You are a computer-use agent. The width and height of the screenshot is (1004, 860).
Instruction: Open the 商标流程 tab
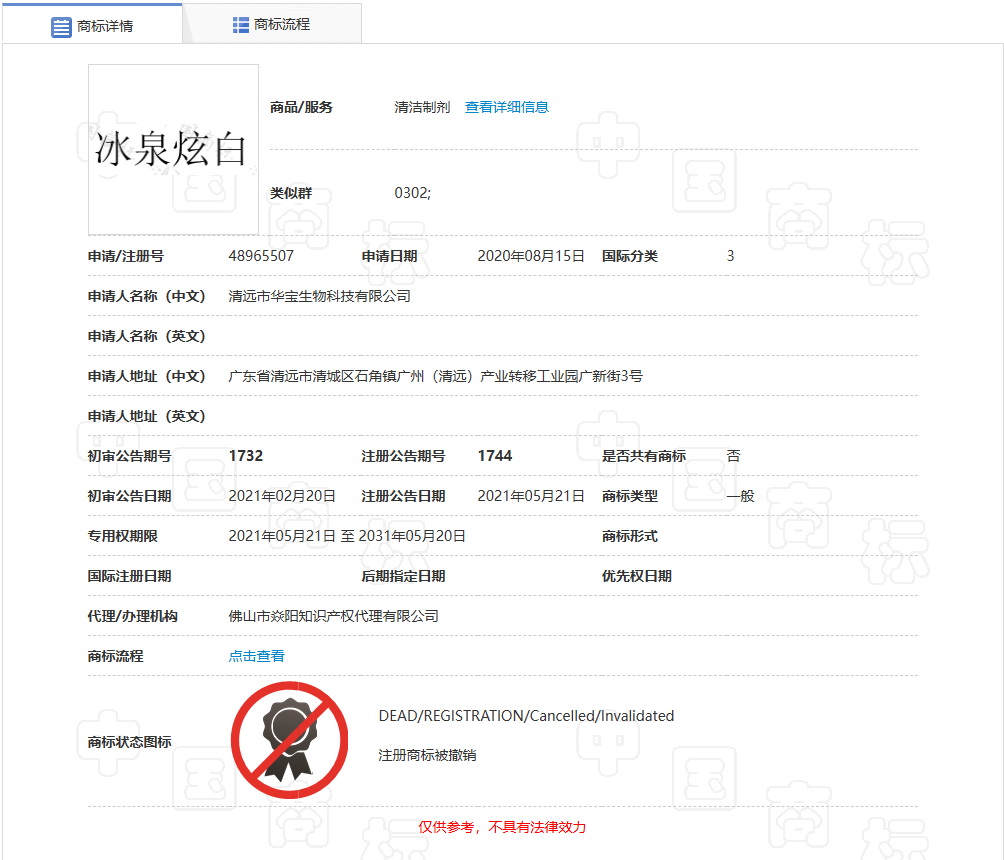(272, 24)
